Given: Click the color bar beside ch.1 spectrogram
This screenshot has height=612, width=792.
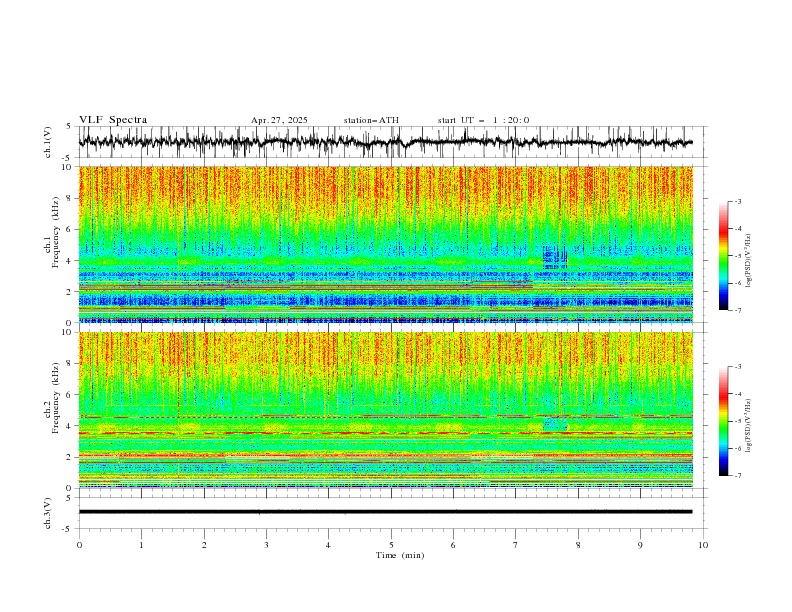Looking at the screenshot, I should pyautogui.click(x=723, y=256).
